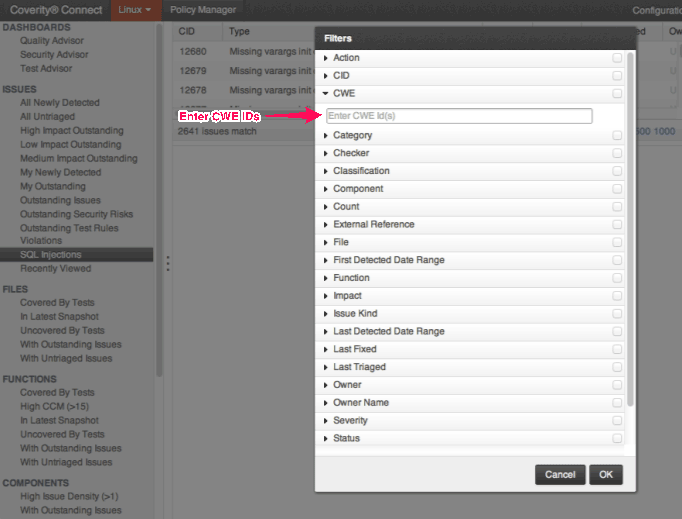
Task: Expand Last Detected Date Range filter
Action: 325,331
